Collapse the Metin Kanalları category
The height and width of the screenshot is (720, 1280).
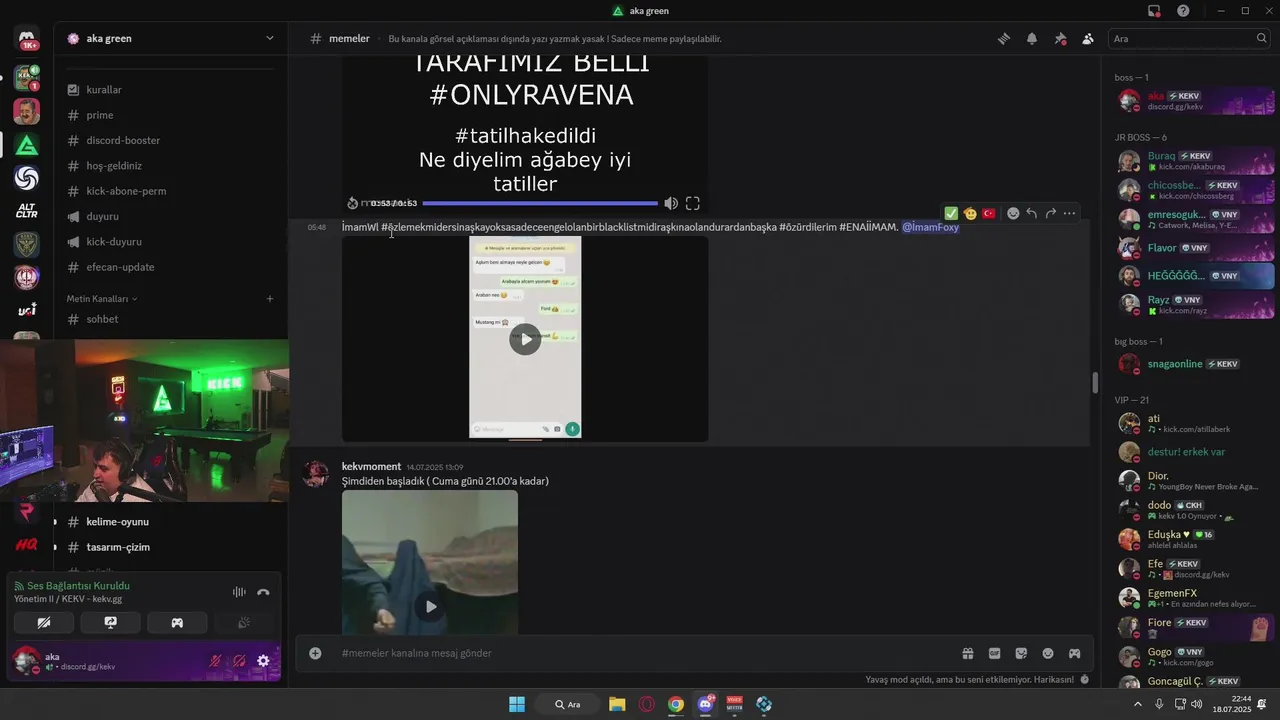click(x=102, y=298)
